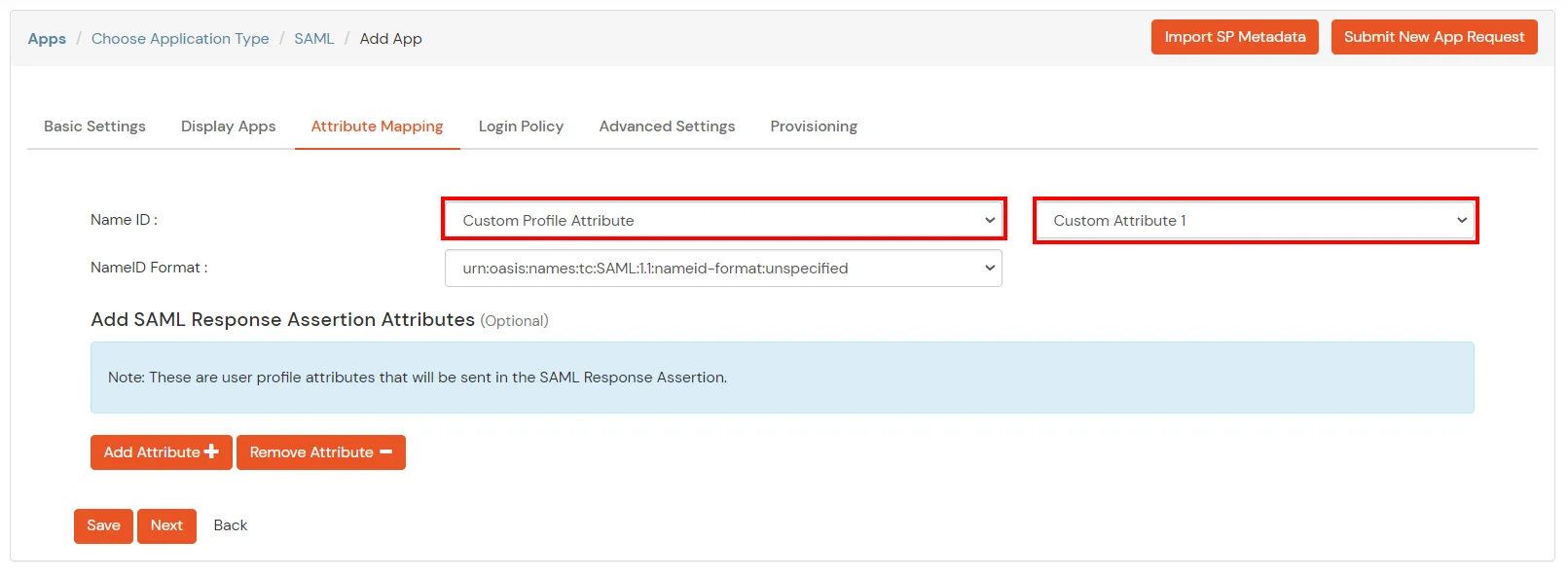The width and height of the screenshot is (1568, 577).
Task: Click the Remove Attribute button
Action: click(320, 452)
